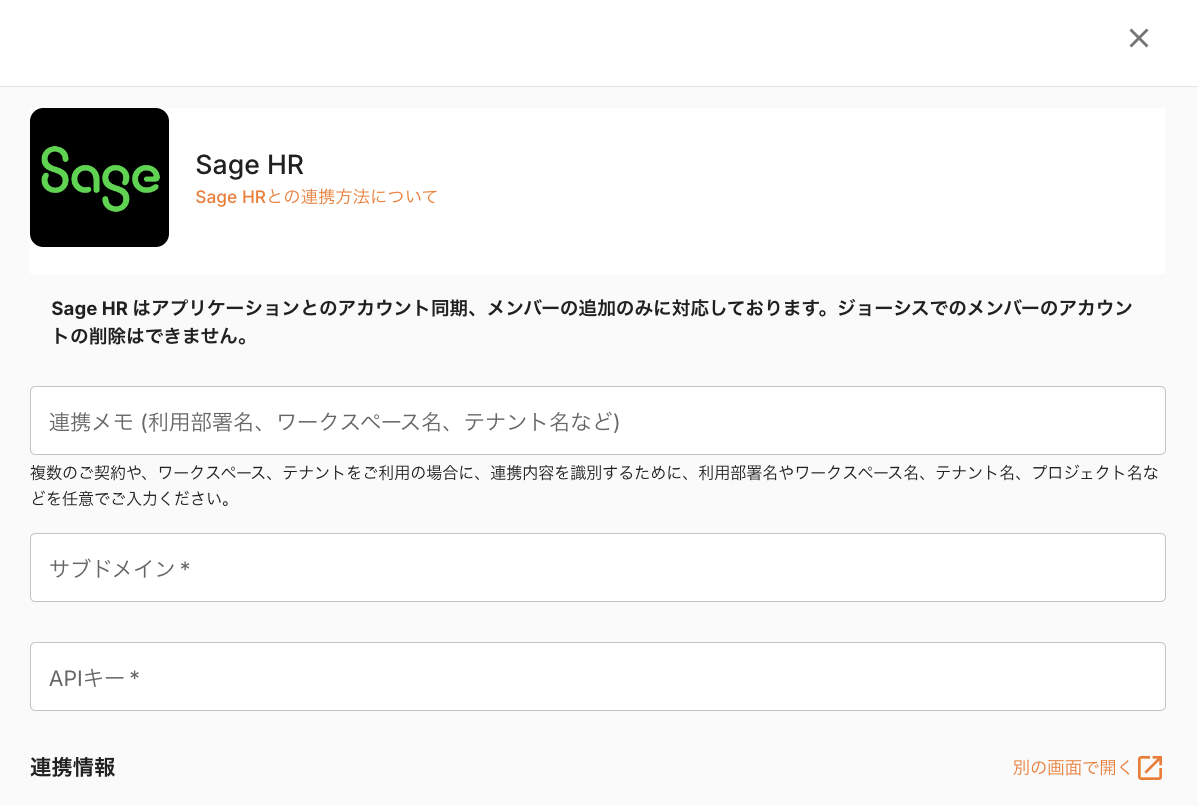Click the helper text below 連携メモ field
The width and height of the screenshot is (1198, 806).
tap(594, 473)
